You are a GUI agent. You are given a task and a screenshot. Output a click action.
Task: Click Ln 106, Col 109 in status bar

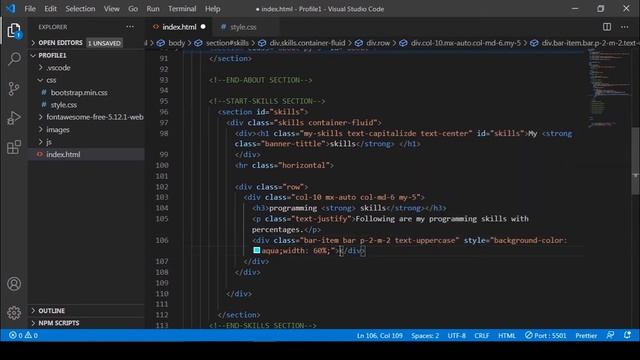point(380,336)
